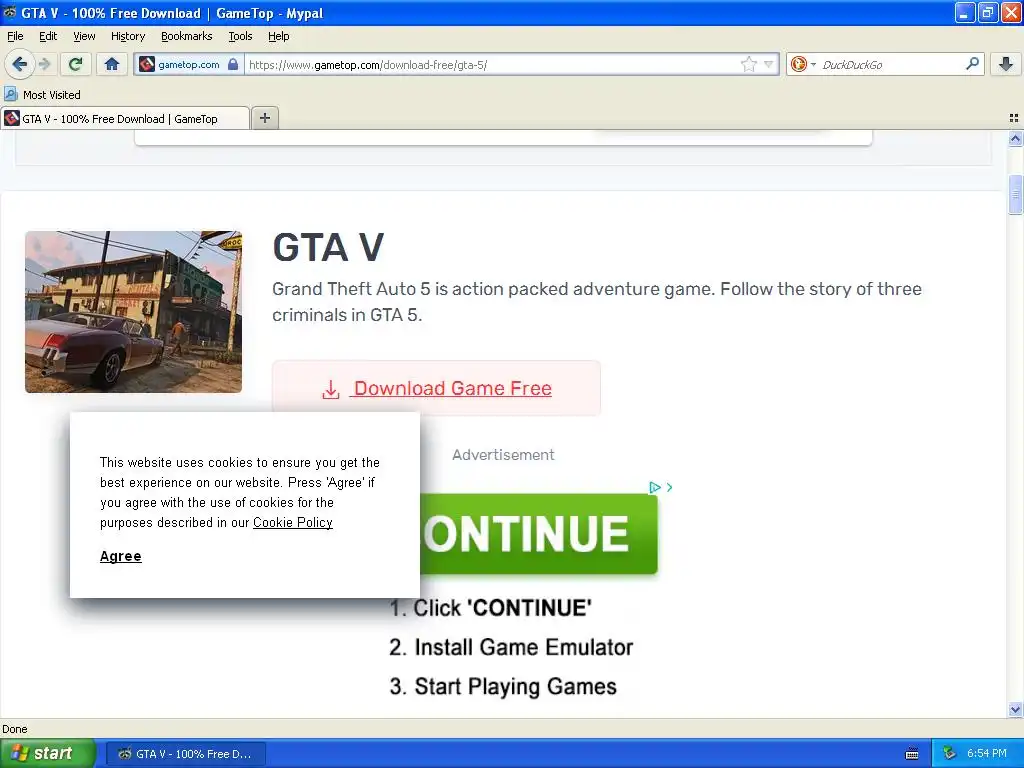Image resolution: width=1024 pixels, height=768 pixels.
Task: Click the GTA V game thumbnail image
Action: point(133,312)
